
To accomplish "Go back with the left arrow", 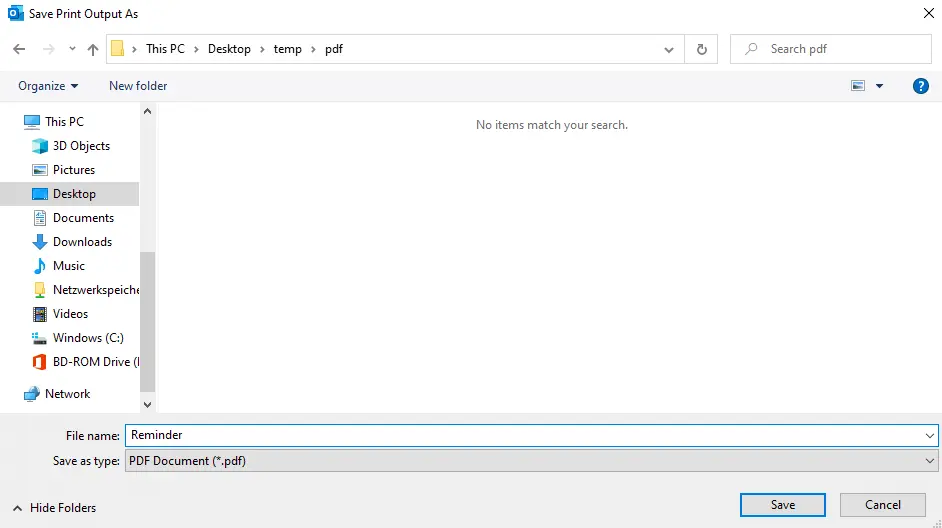I will (x=19, y=49).
